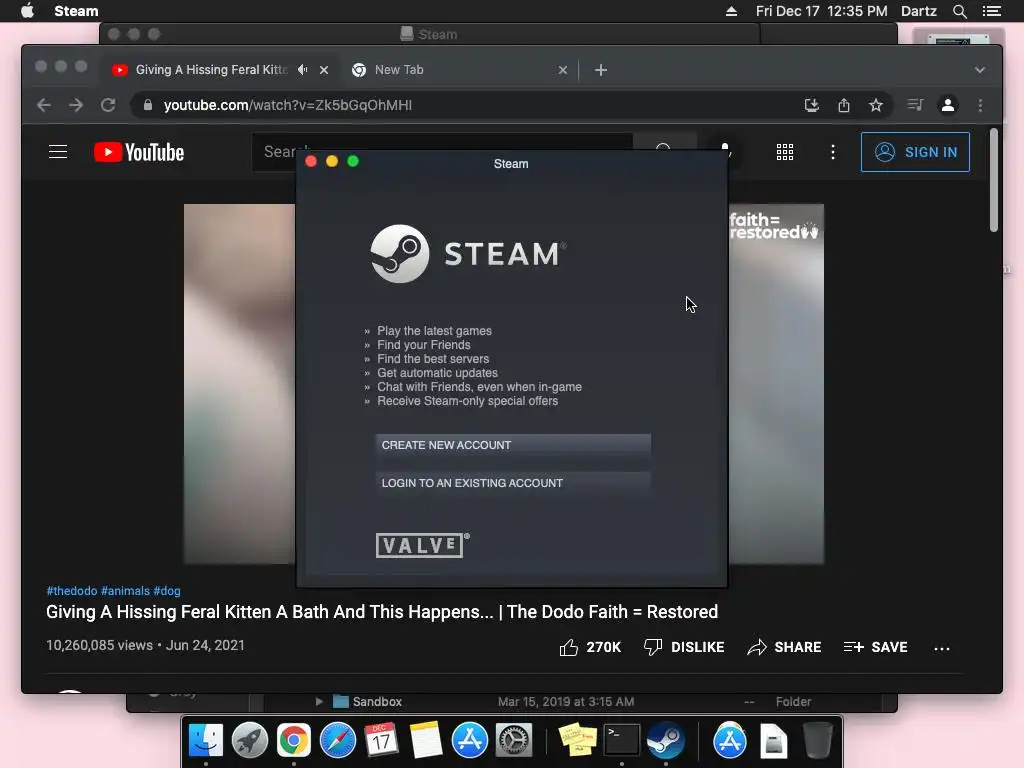Open a new Chrome tab with plus
The width and height of the screenshot is (1024, 768).
pos(601,70)
